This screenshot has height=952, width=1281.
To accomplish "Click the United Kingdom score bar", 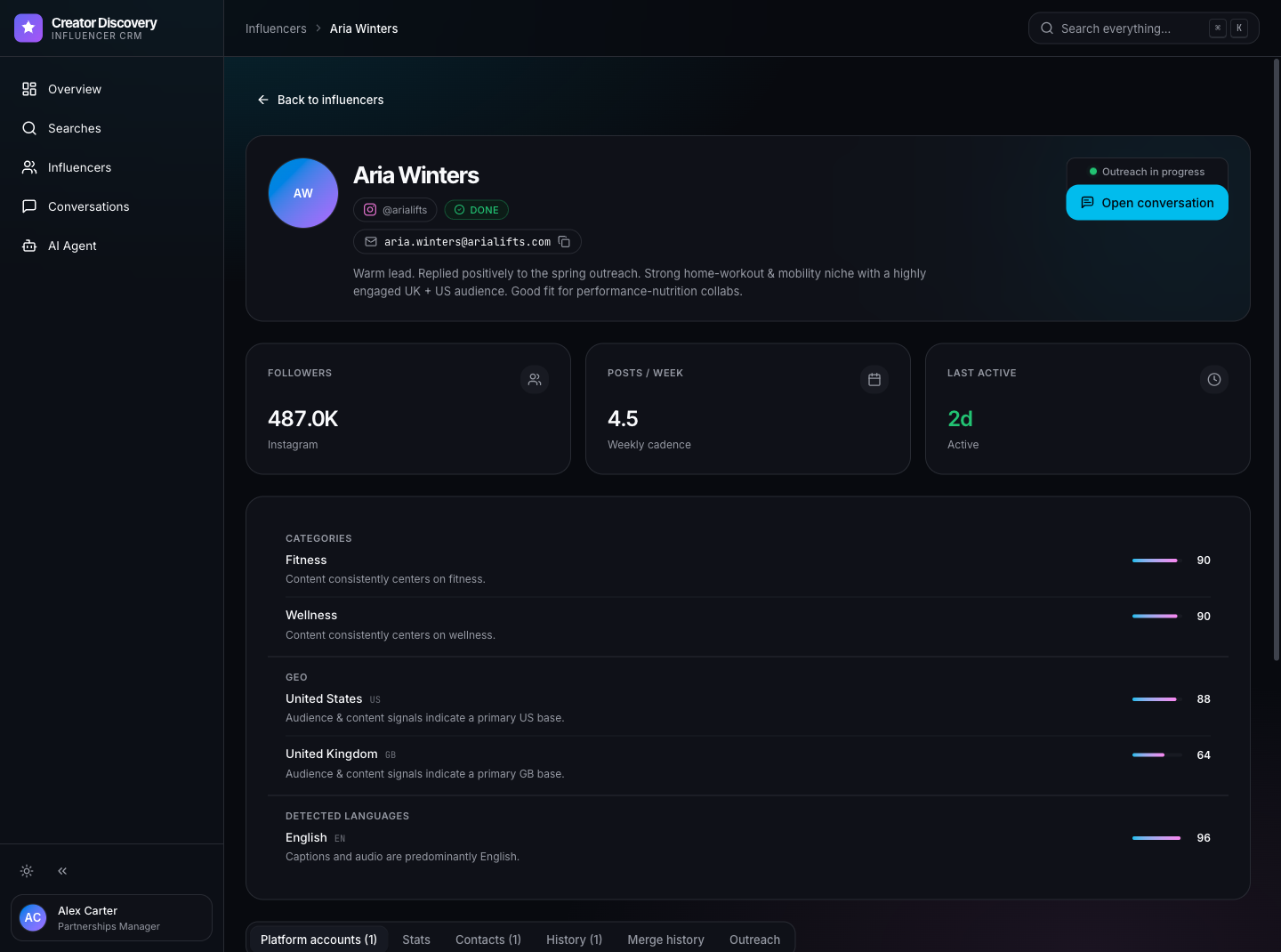I will click(x=1156, y=755).
